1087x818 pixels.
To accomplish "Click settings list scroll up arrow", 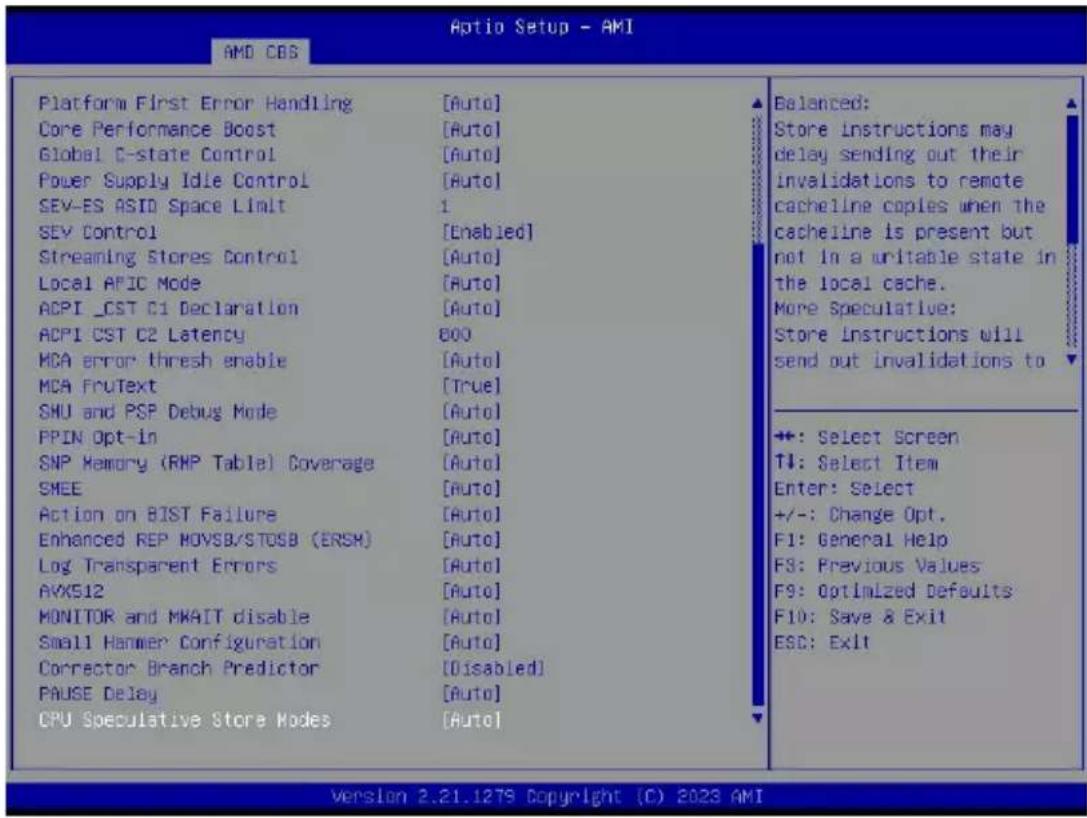I will pos(757,104).
